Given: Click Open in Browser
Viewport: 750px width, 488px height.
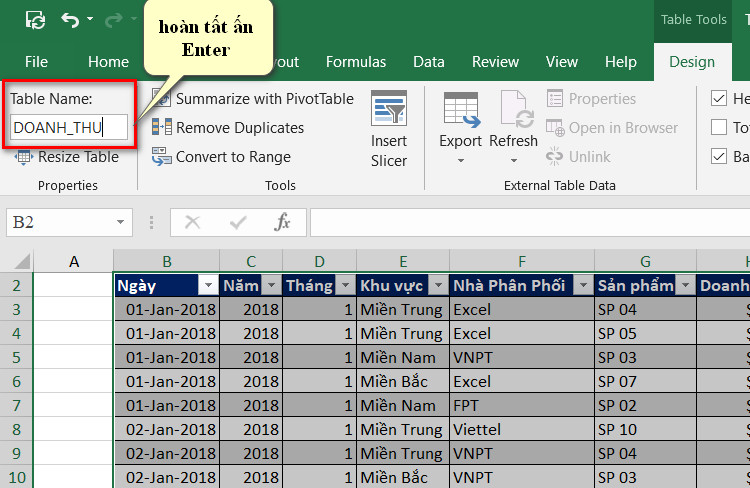Looking at the screenshot, I should (612, 128).
